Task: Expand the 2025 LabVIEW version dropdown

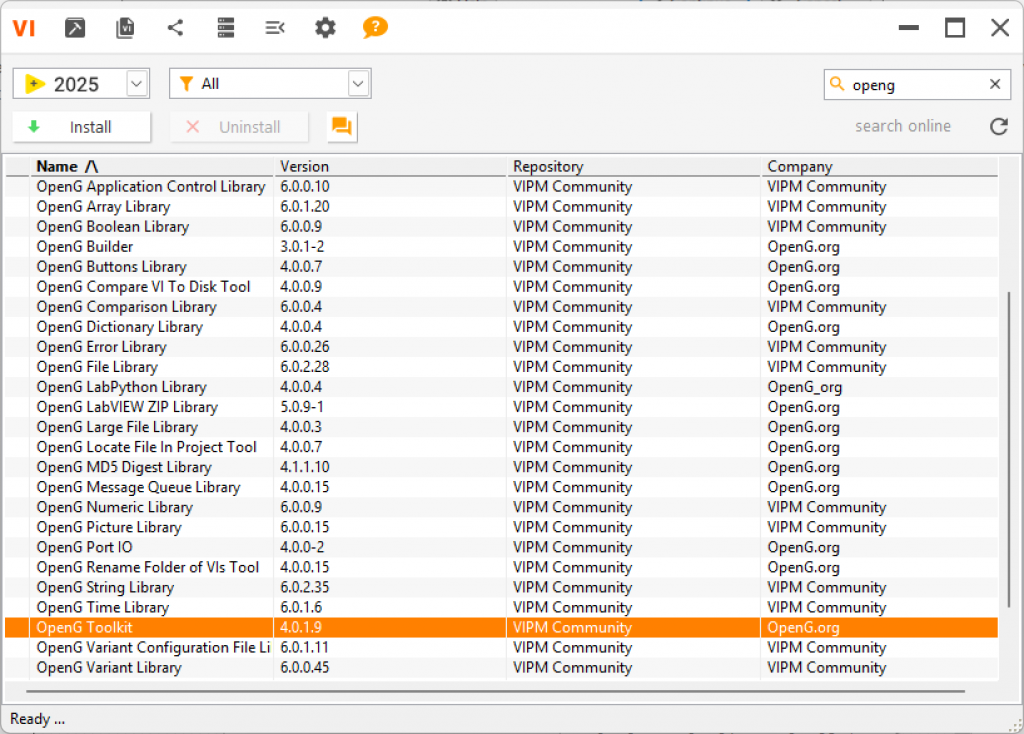Action: pos(136,84)
